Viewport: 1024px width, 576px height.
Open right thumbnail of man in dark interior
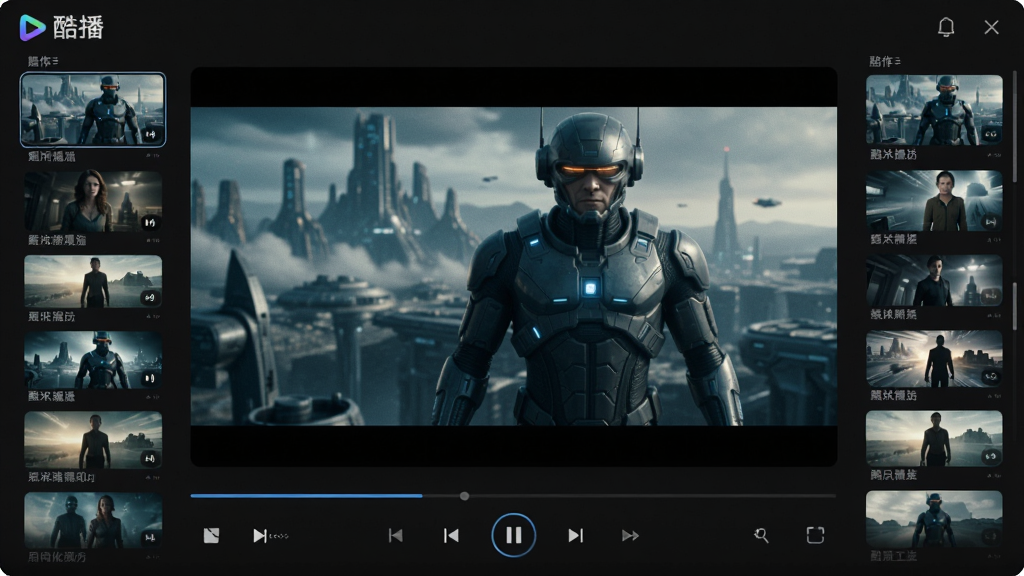[934, 280]
